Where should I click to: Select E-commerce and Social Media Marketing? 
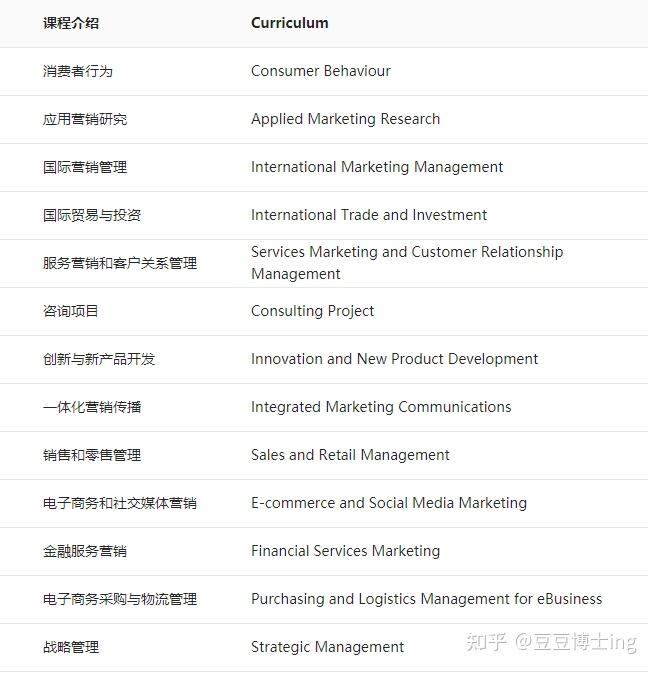tap(389, 503)
